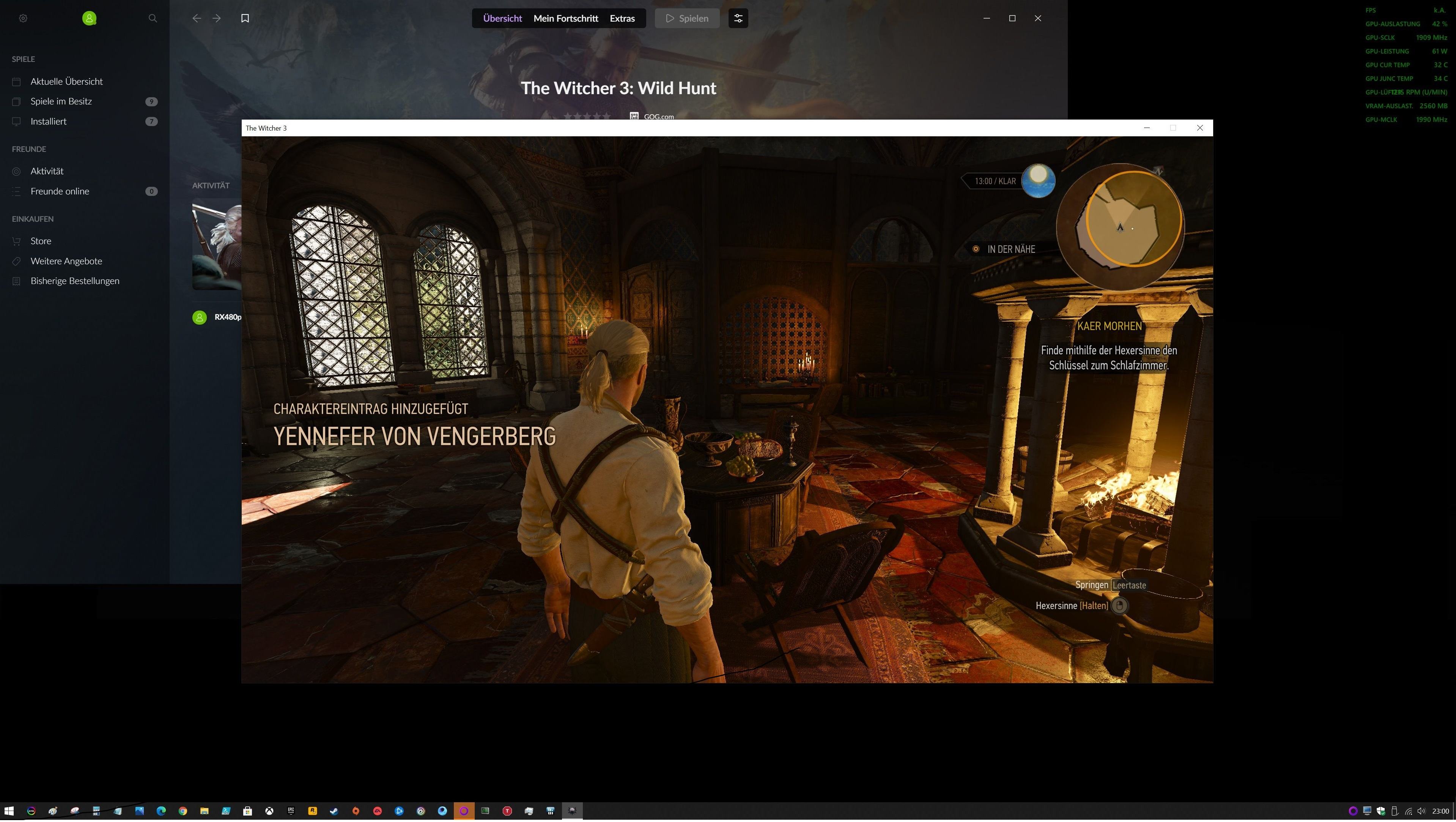The image size is (1456, 822).
Task: Open Rockstar Games Launcher from taskbar
Action: tap(312, 812)
